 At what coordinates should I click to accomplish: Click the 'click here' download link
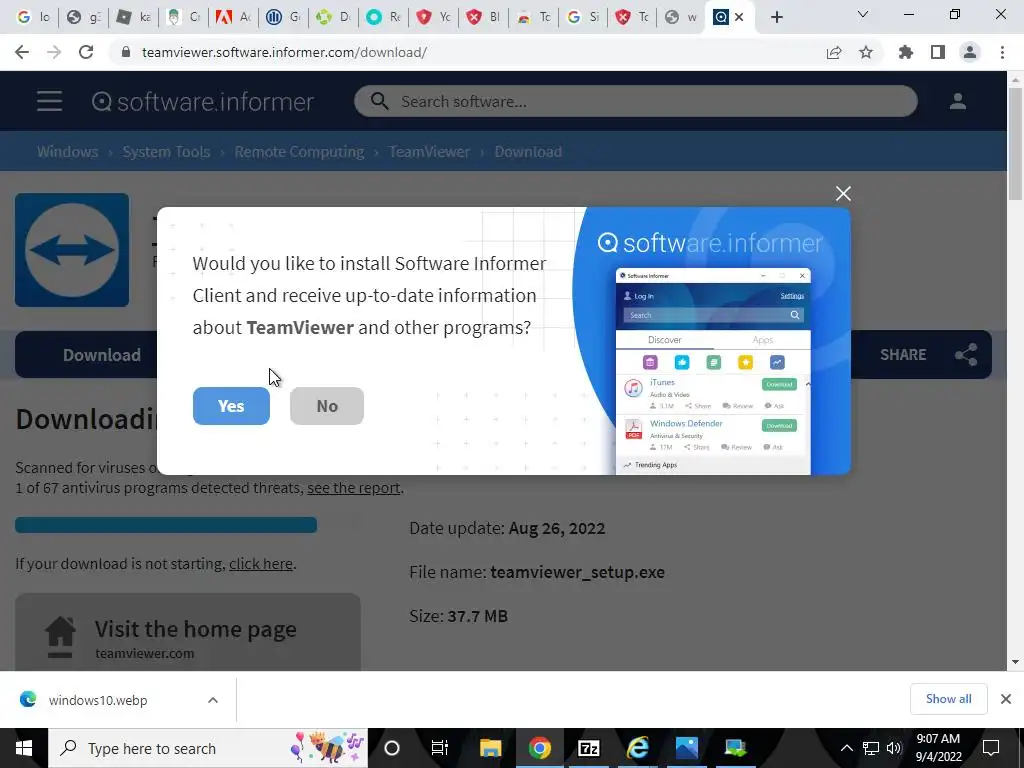261,564
